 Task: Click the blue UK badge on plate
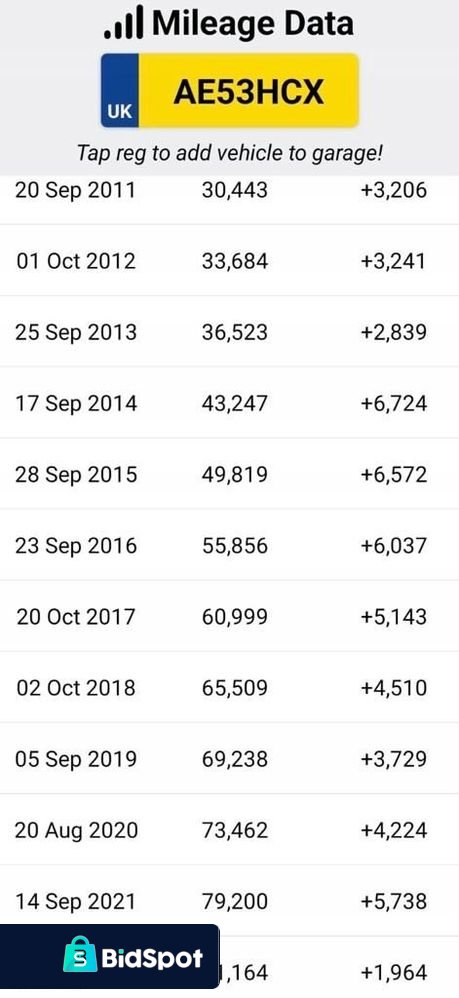pos(120,90)
